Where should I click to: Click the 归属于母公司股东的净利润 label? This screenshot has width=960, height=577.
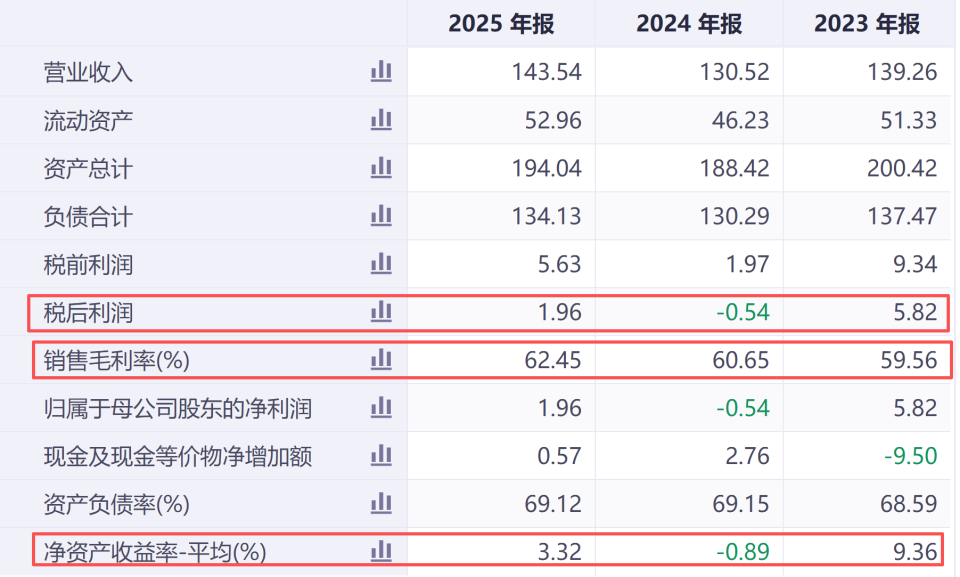(x=178, y=409)
